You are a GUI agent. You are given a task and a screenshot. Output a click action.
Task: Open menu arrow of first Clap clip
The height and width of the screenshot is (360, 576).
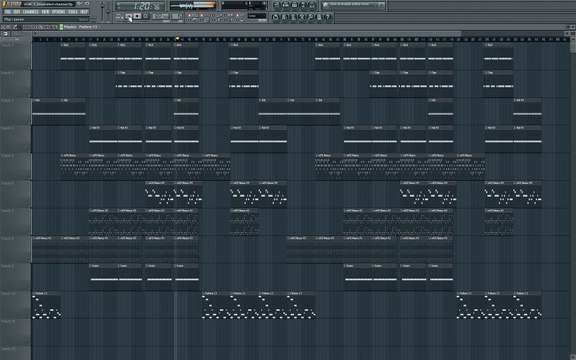pos(119,72)
